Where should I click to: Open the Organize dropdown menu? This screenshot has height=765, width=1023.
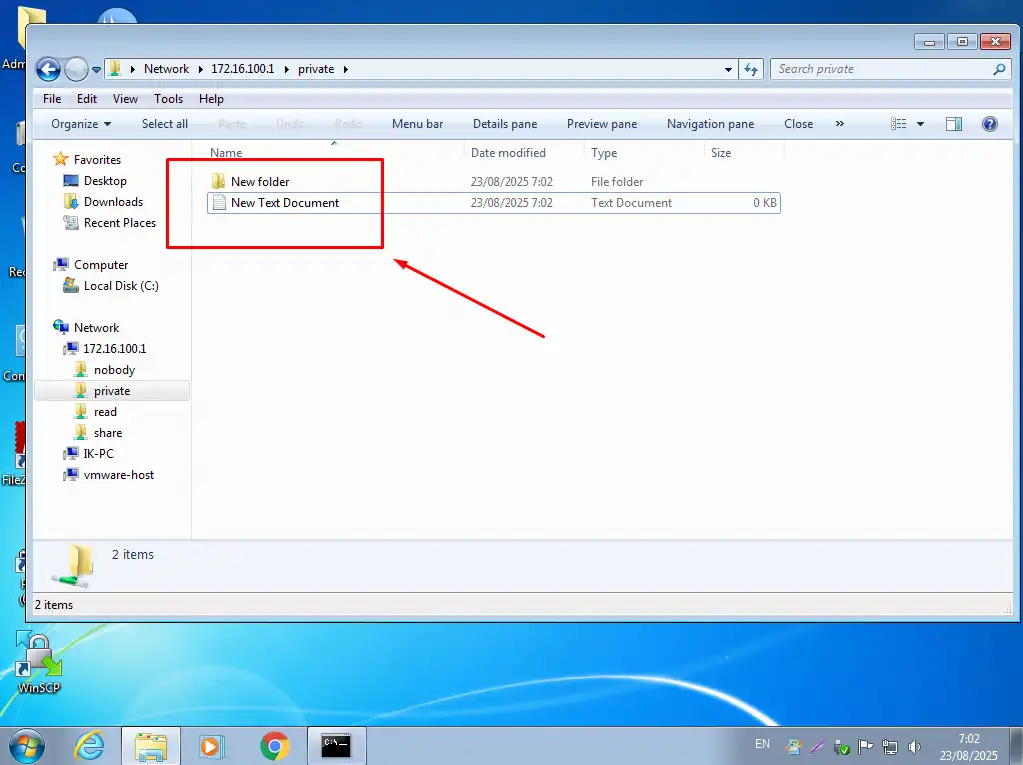pyautogui.click(x=81, y=124)
